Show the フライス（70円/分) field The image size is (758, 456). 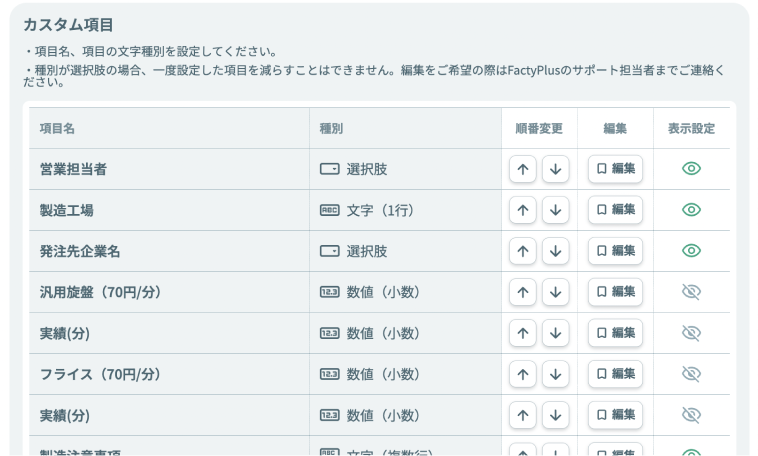[691, 374]
